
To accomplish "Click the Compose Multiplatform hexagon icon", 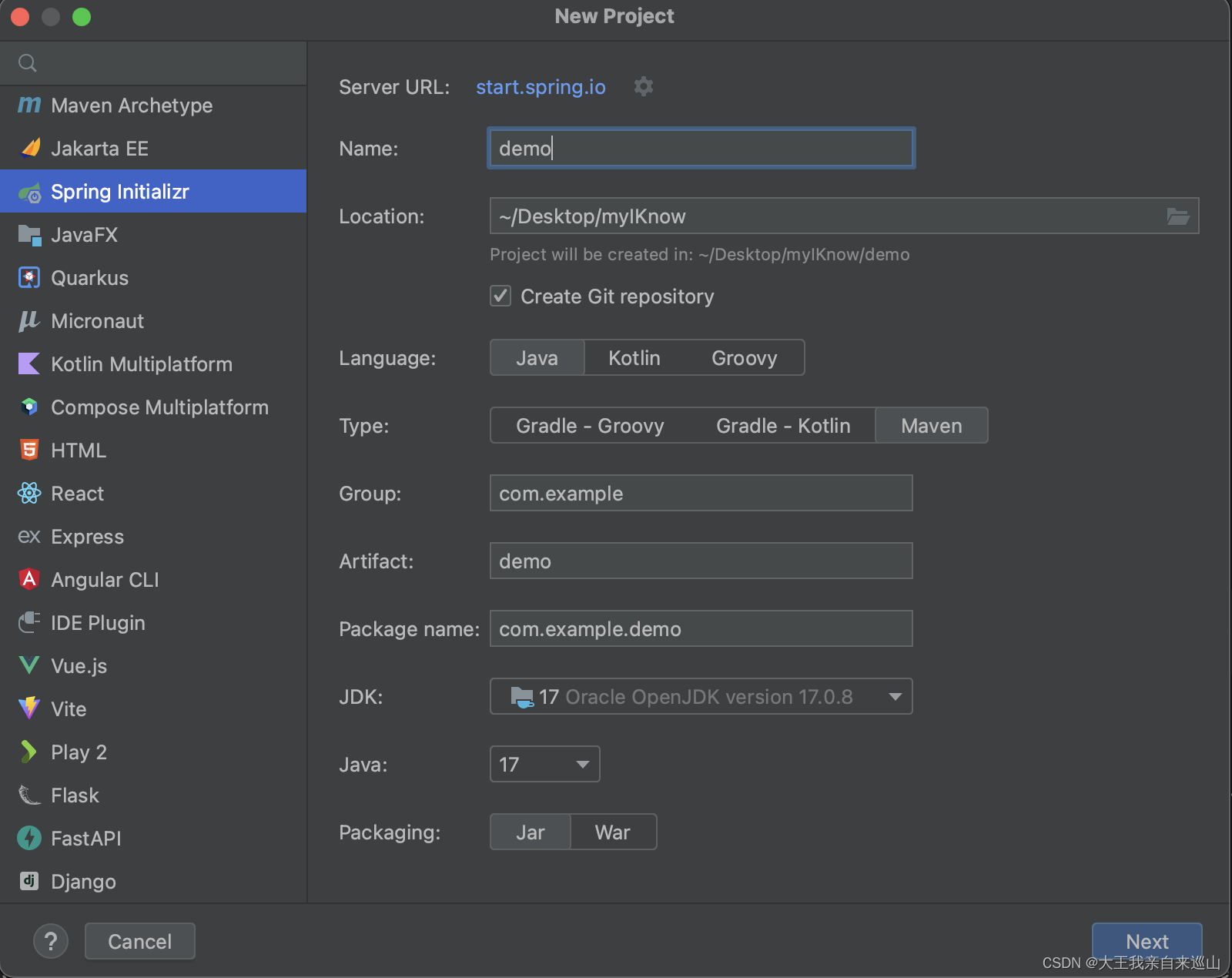I will point(29,407).
